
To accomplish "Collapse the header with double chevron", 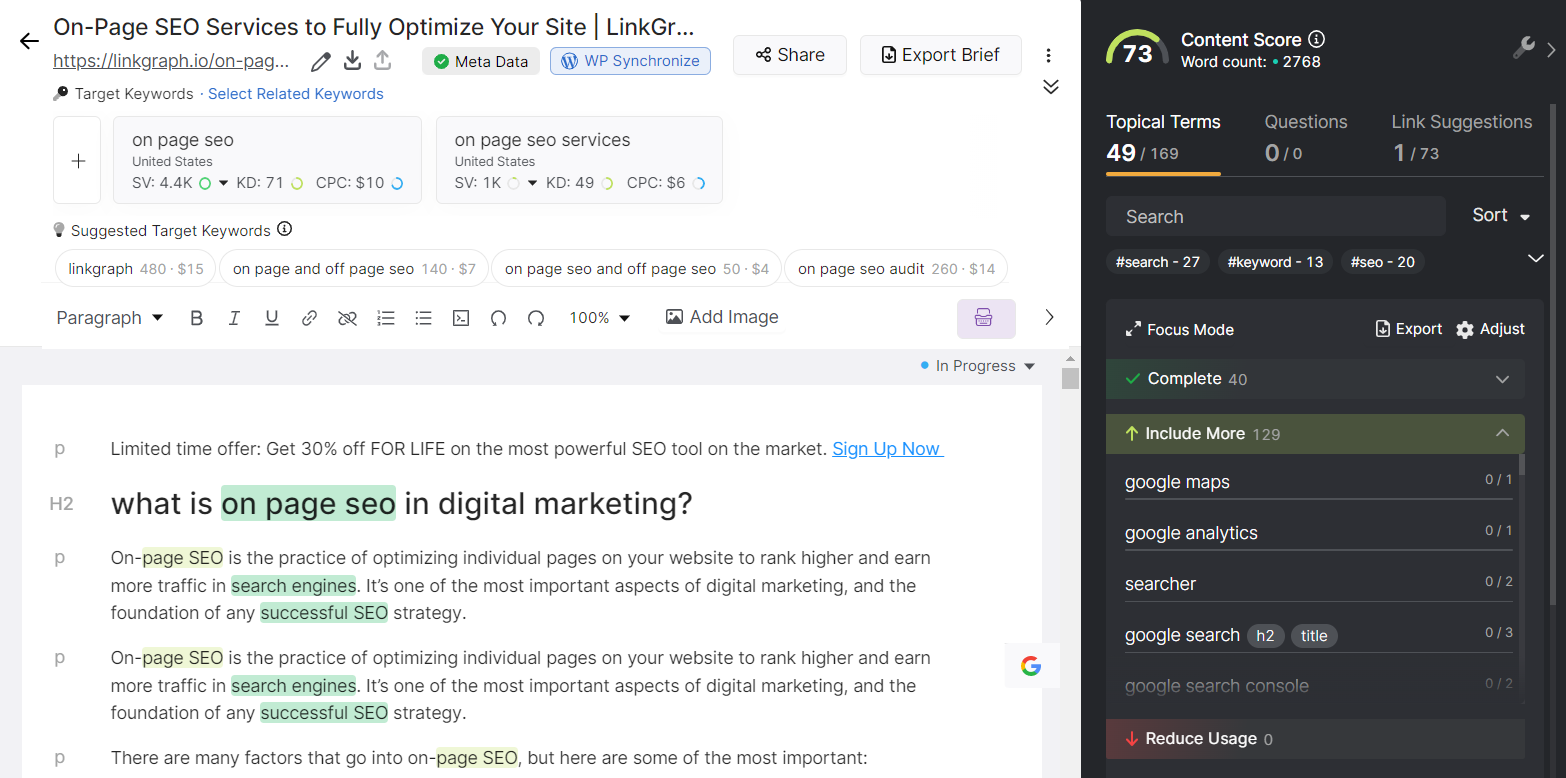I will (x=1050, y=87).
